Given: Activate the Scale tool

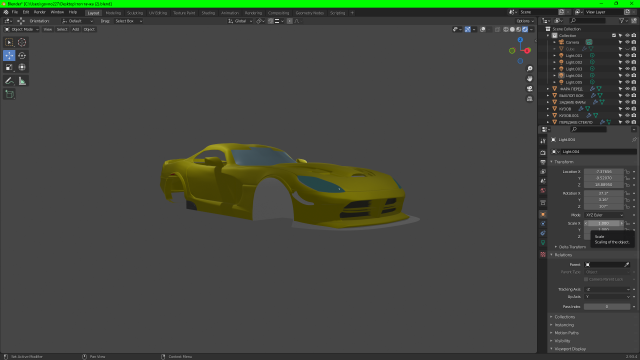Looking at the screenshot, I should [9, 67].
